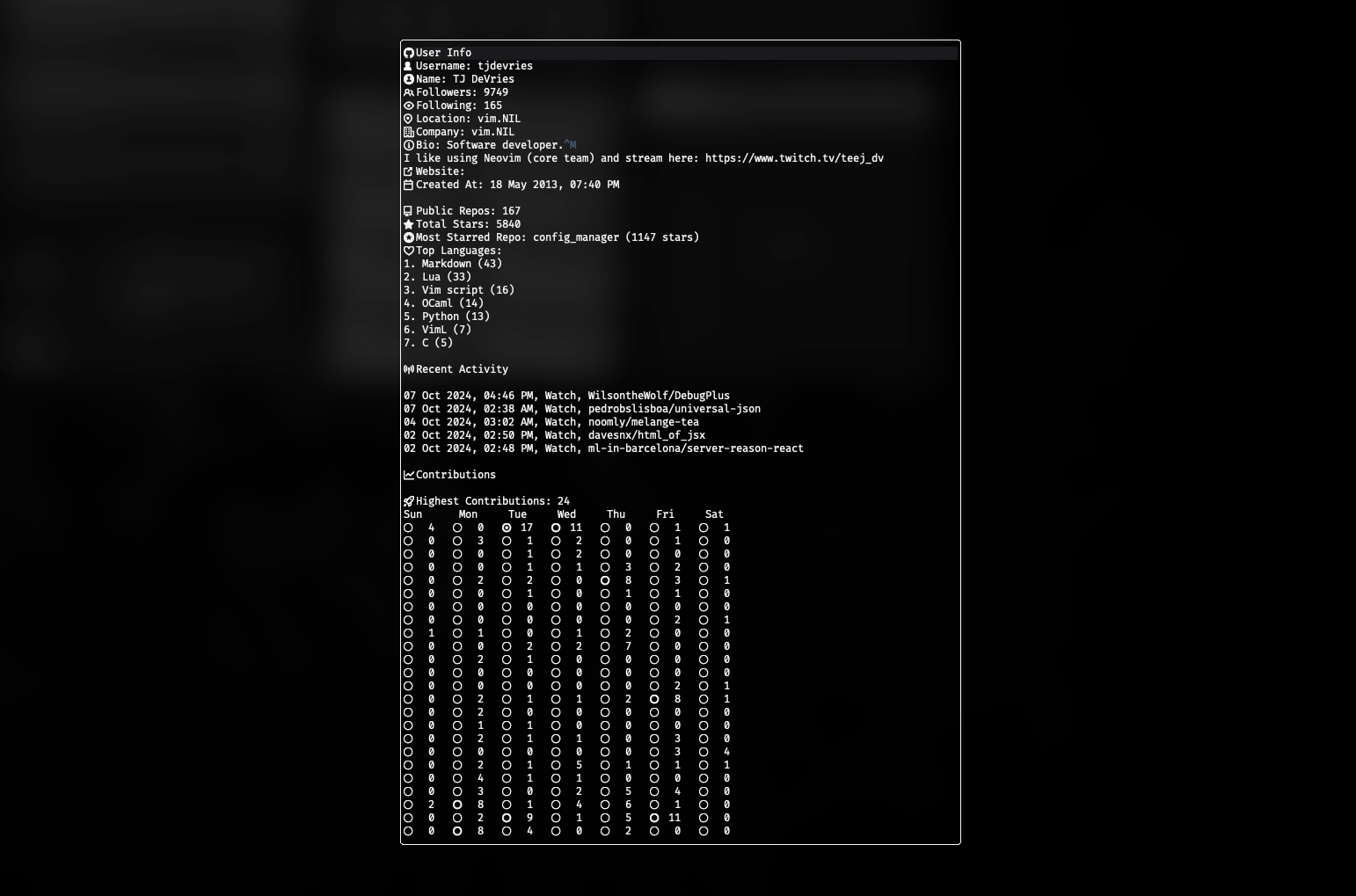Select the '5. Python (13)' language row

(x=447, y=317)
